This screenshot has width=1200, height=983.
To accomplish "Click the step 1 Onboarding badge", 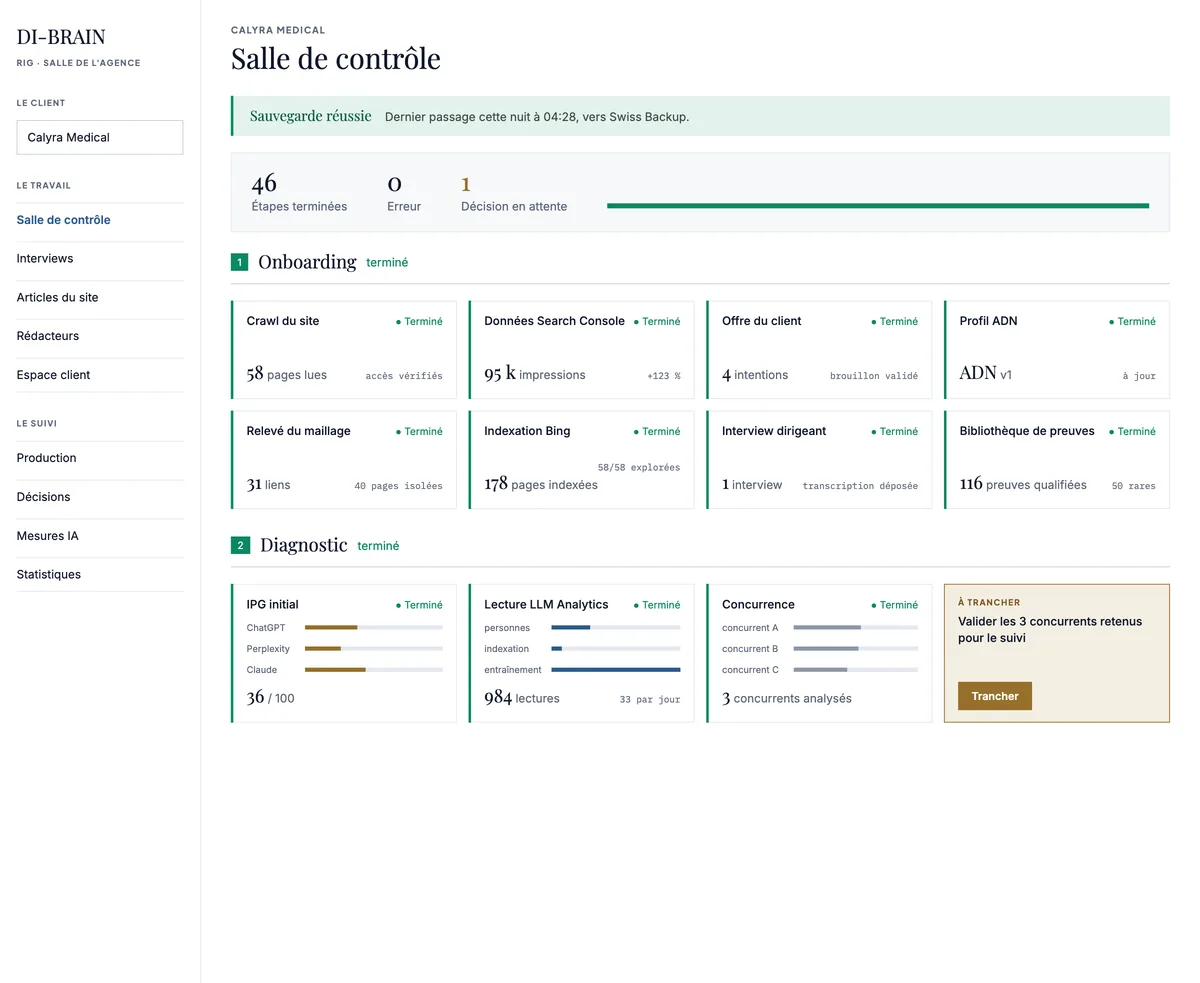I will (x=239, y=263).
